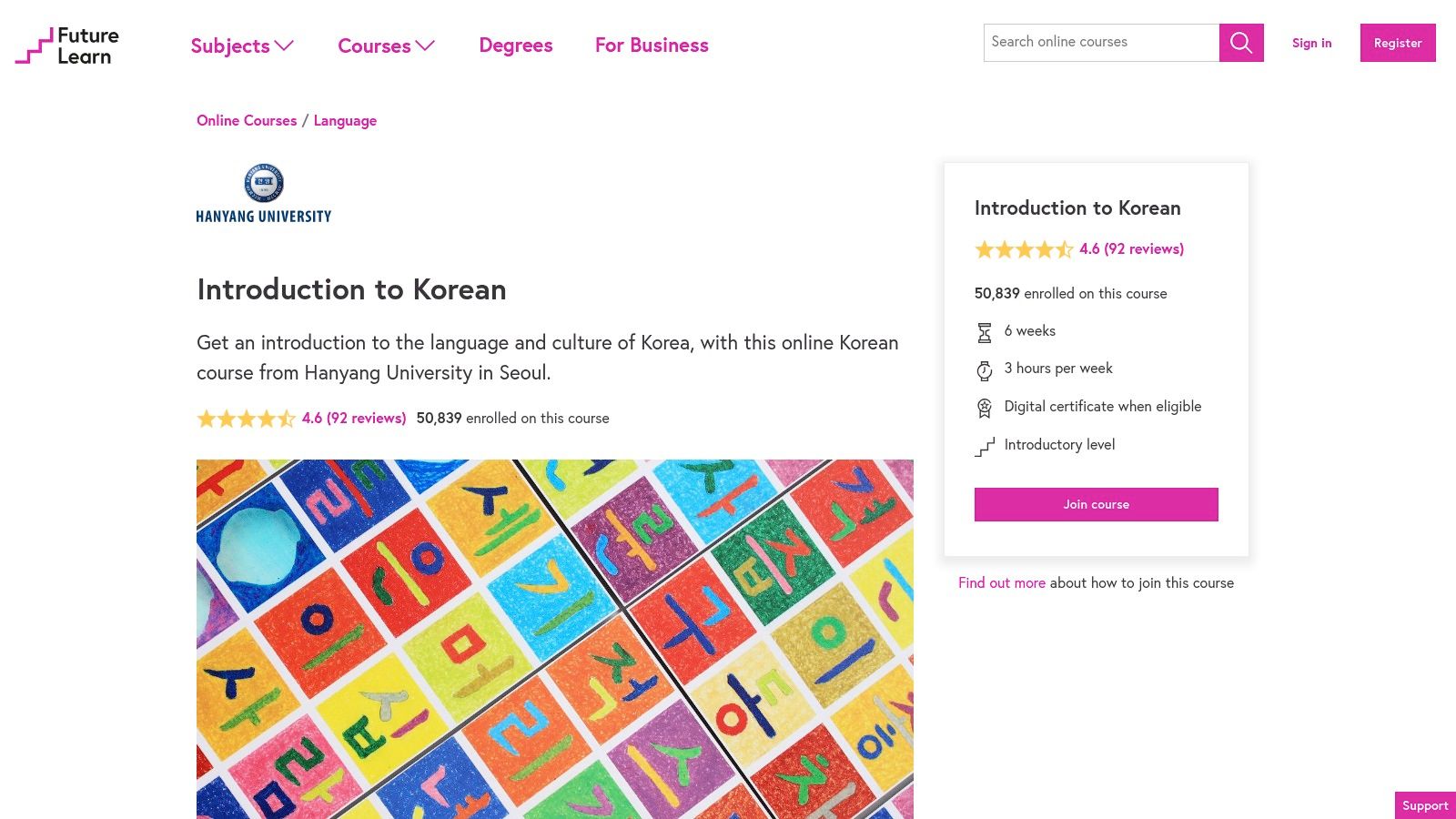
Task: Click the search online courses input field
Action: point(1101,42)
